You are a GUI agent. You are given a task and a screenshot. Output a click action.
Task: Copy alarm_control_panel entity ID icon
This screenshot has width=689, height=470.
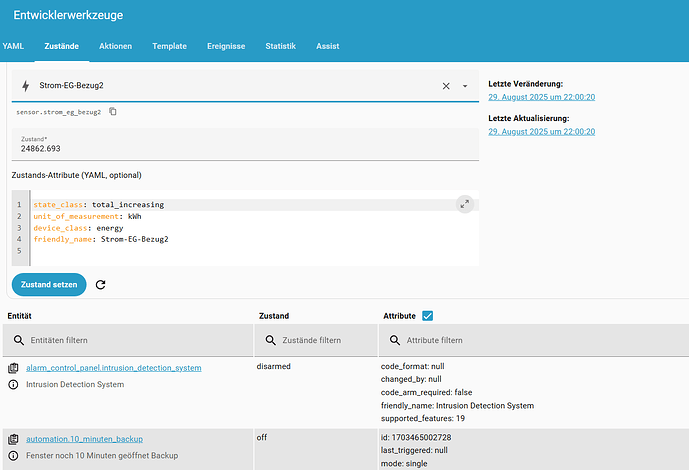(x=13, y=368)
